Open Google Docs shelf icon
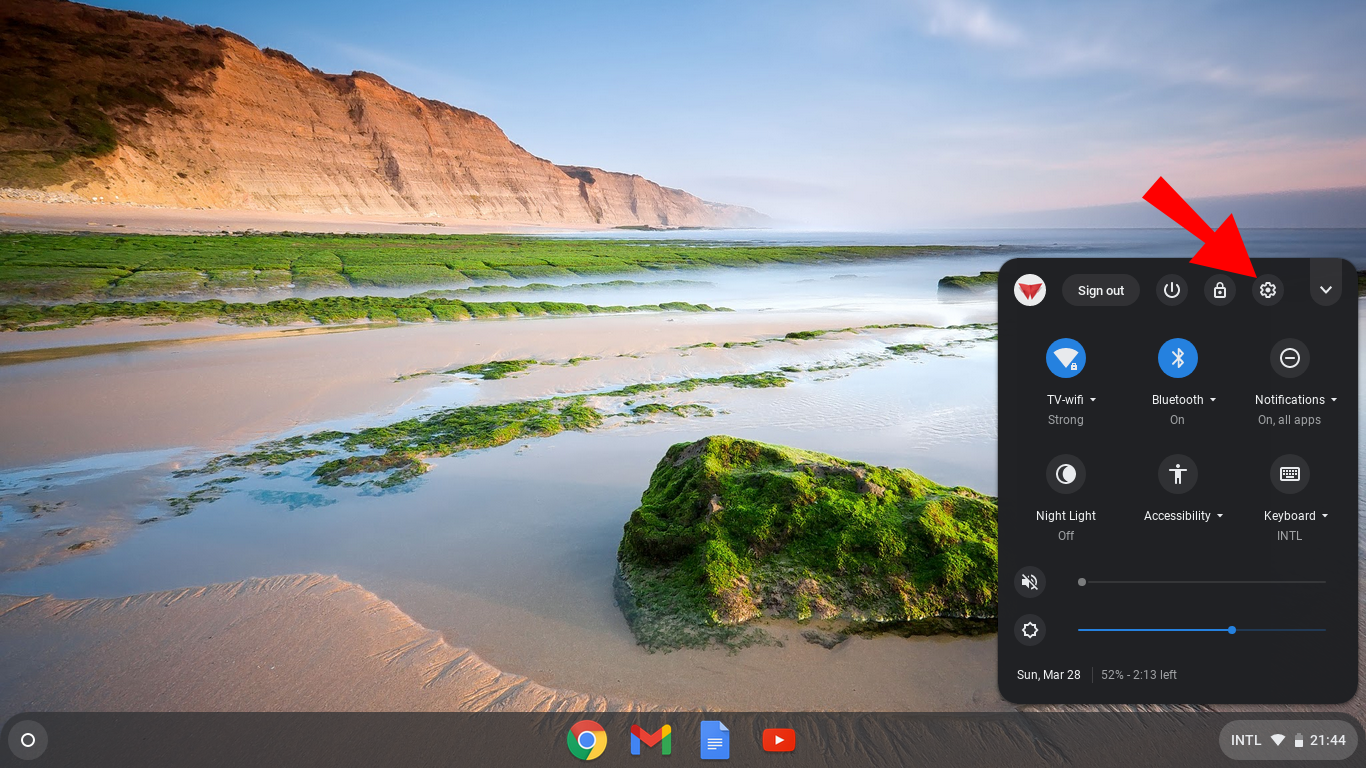This screenshot has height=768, width=1366. coord(715,740)
